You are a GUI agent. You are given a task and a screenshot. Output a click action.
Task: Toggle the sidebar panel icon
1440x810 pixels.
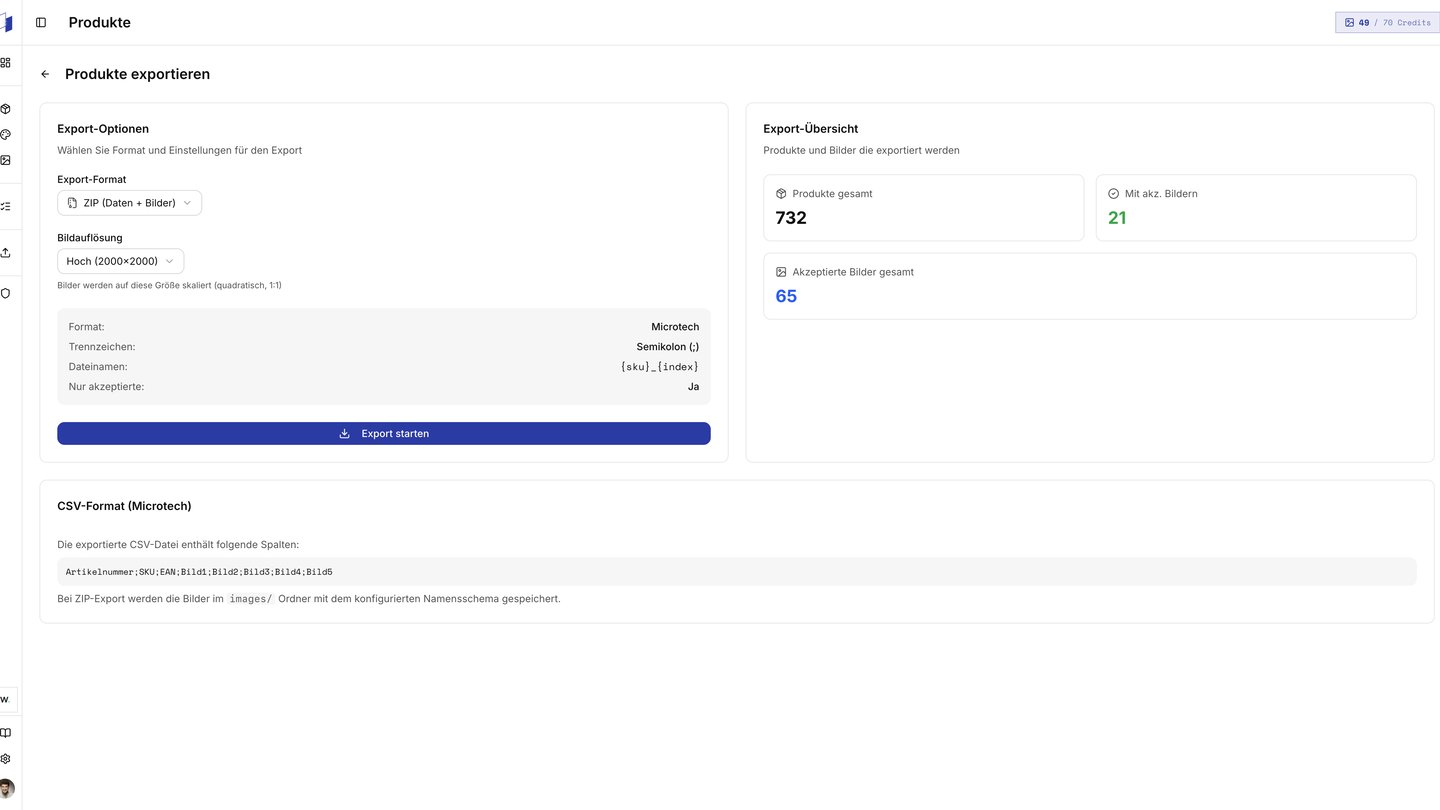coord(41,22)
